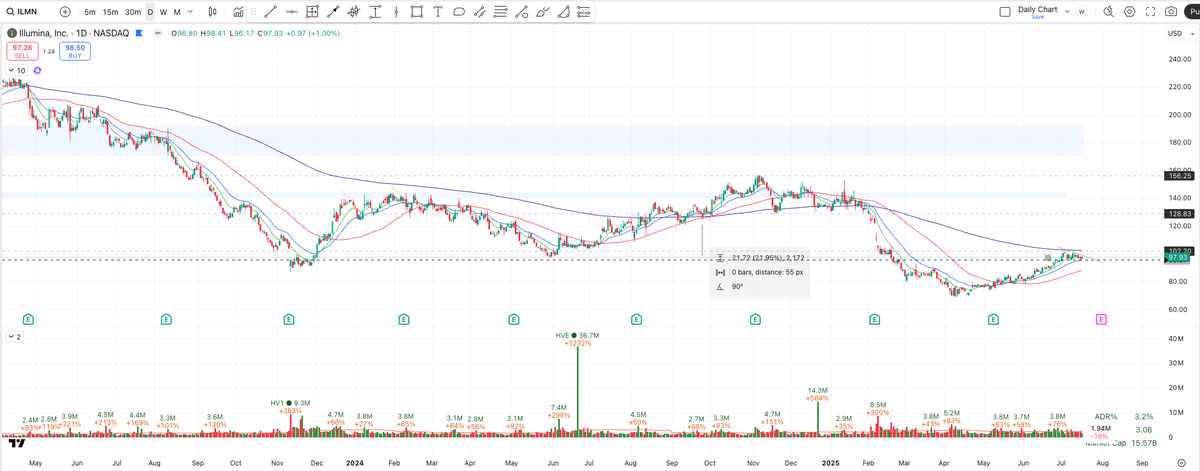1200x471 pixels.
Task: Select the crosshair-box measure tool
Action: [x=312, y=12]
